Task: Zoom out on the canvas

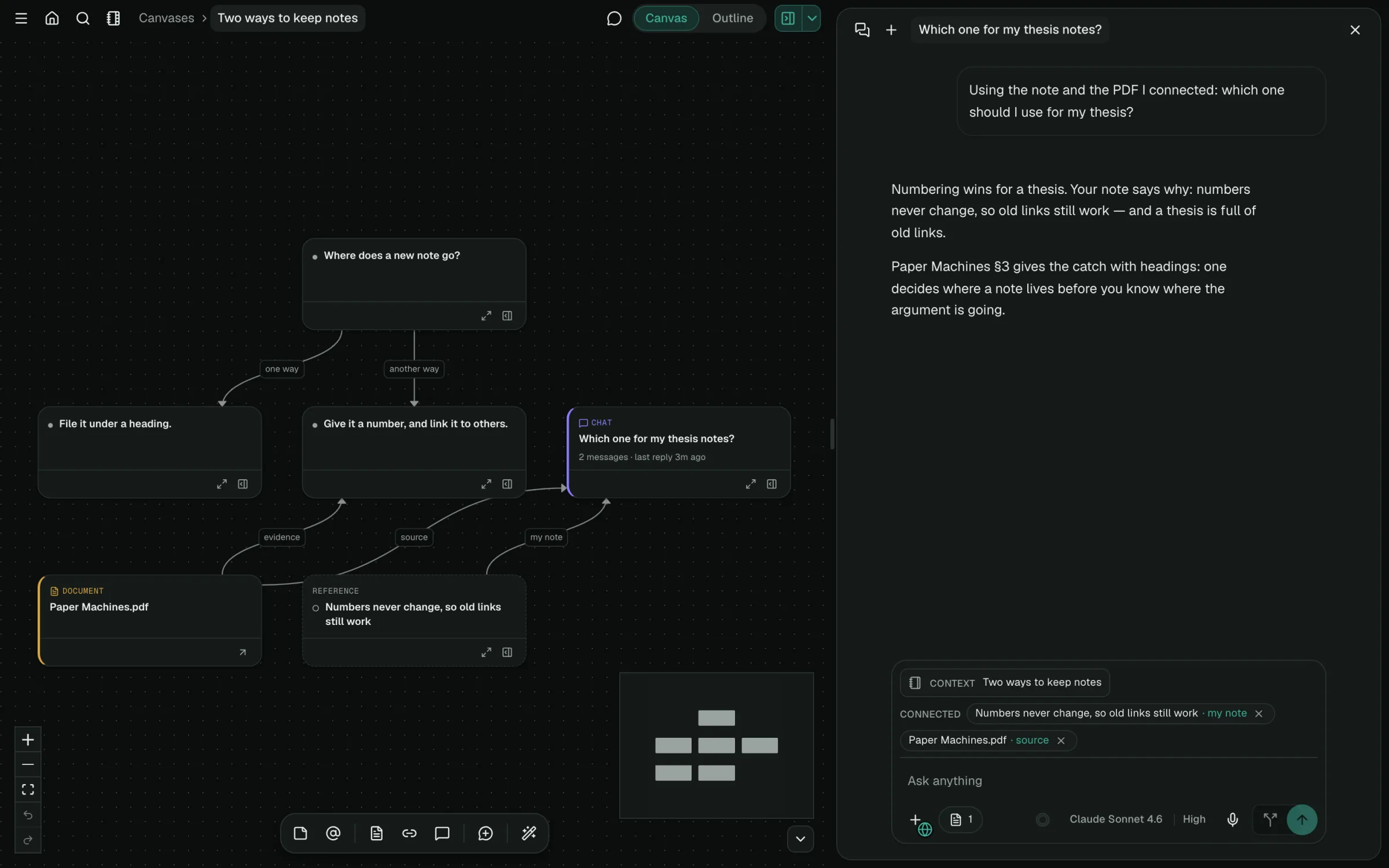Action: (28, 764)
